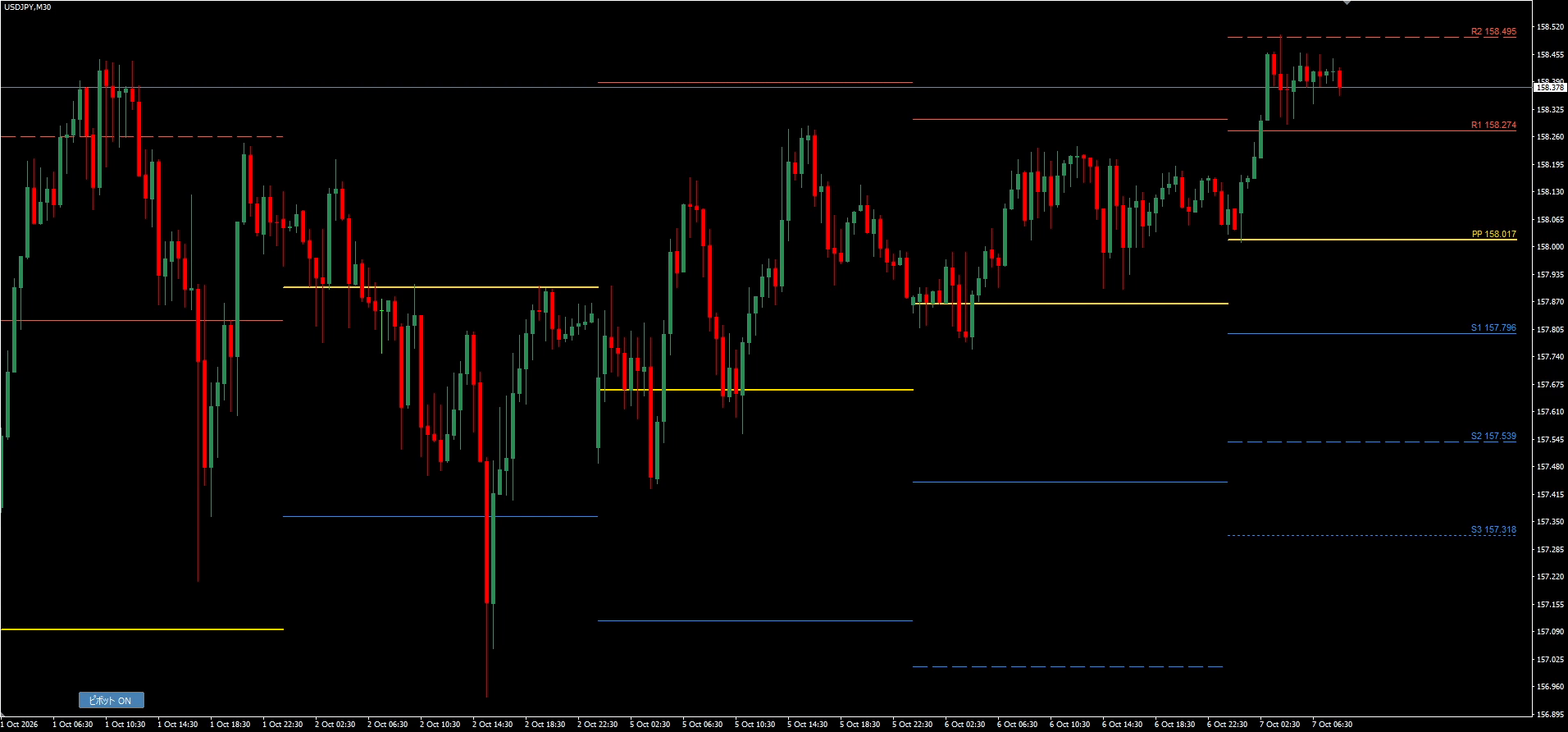1568x732 pixels.
Task: Click the 7 Oct 02:30 time label
Action: click(1279, 725)
